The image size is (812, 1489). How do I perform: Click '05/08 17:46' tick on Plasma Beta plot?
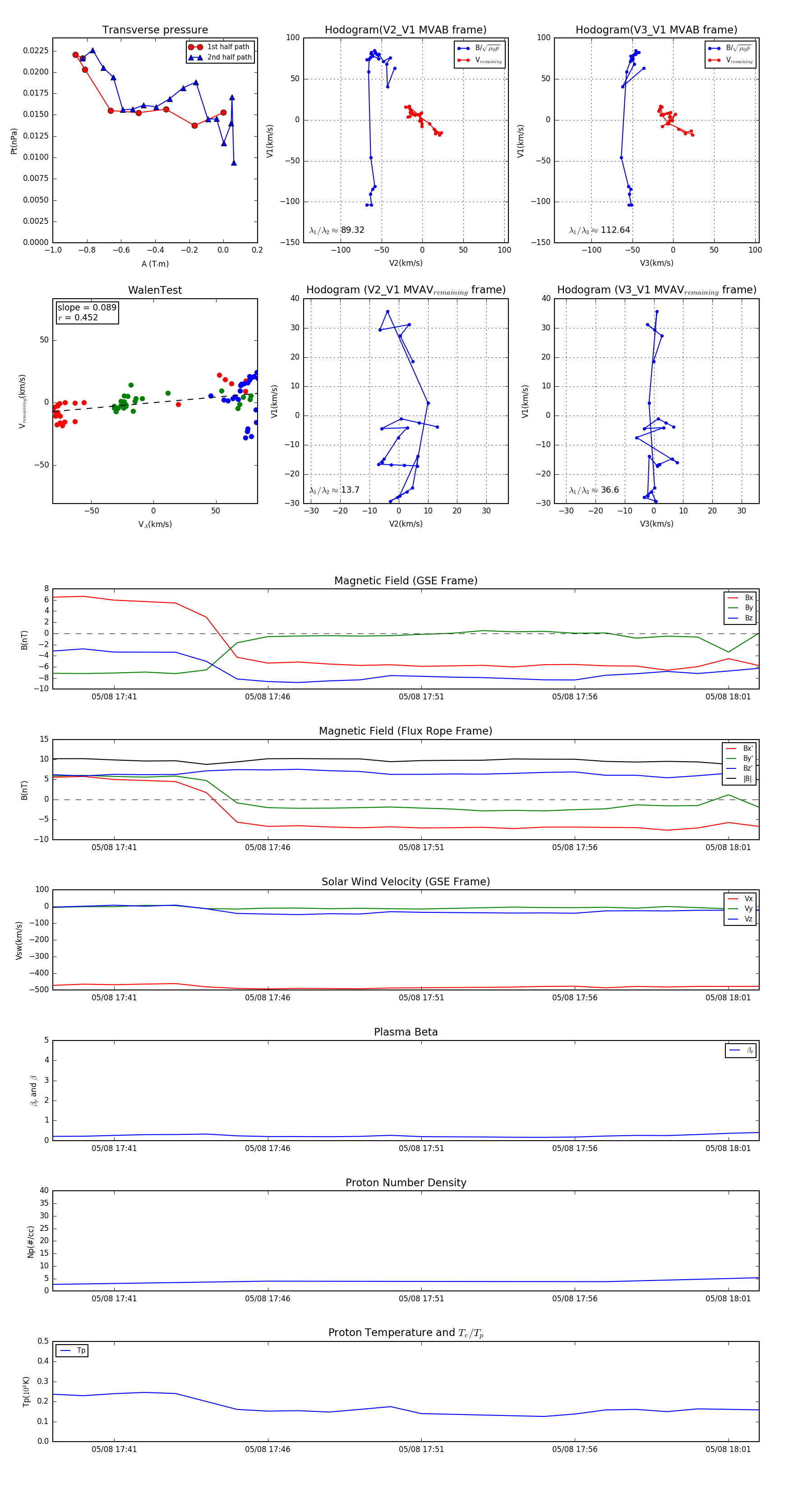[268, 1148]
